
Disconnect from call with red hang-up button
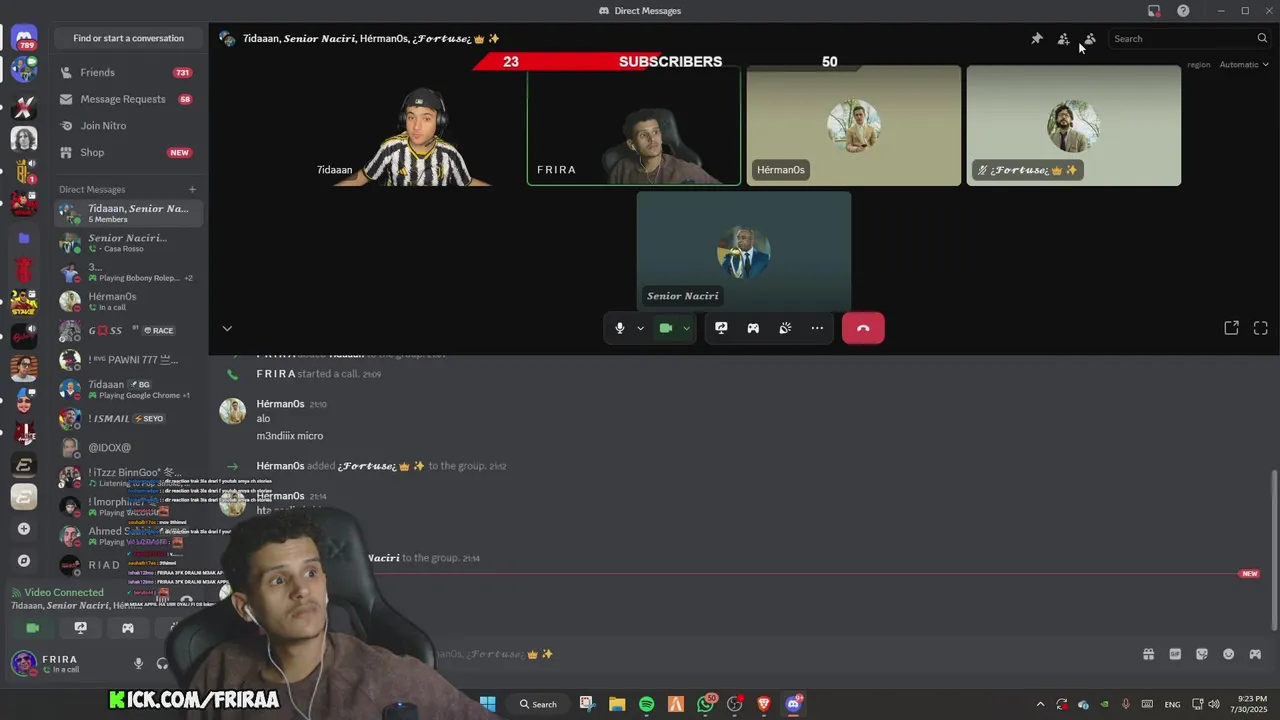pyautogui.click(x=863, y=328)
